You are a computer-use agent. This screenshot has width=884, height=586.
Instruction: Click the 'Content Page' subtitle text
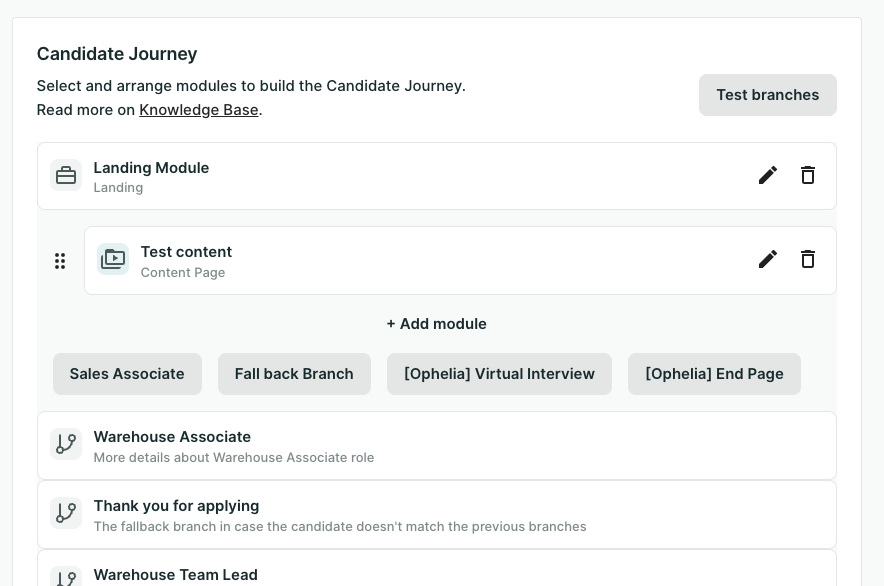click(x=183, y=272)
